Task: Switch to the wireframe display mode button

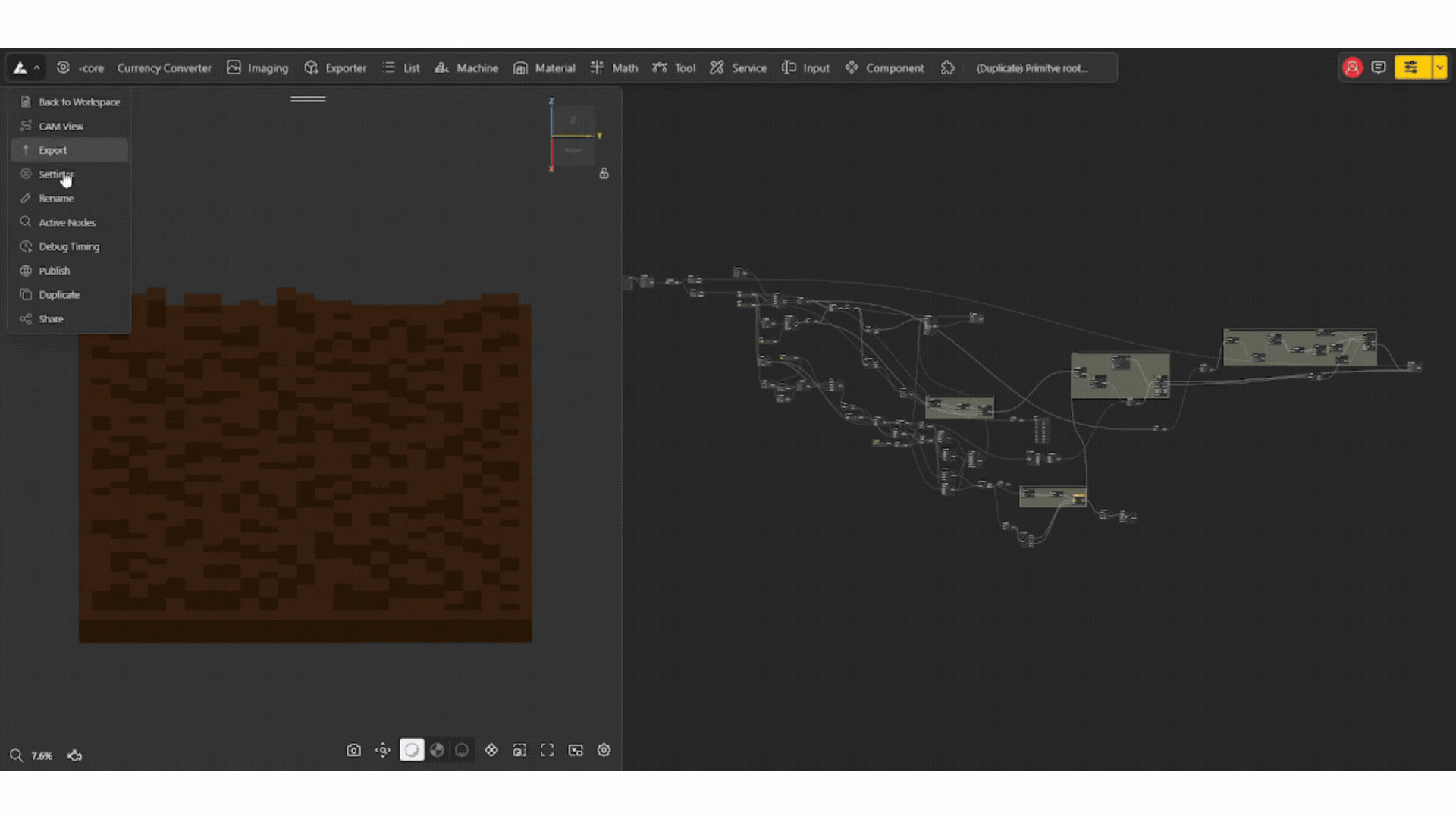Action: coord(462,750)
